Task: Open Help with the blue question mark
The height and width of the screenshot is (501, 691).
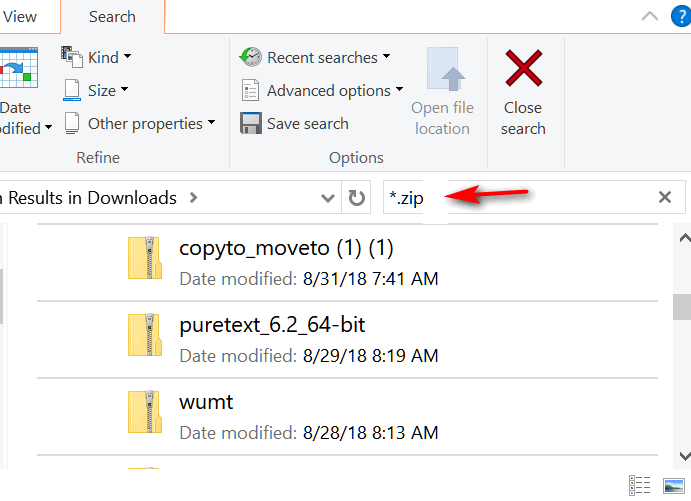Action: point(681,17)
